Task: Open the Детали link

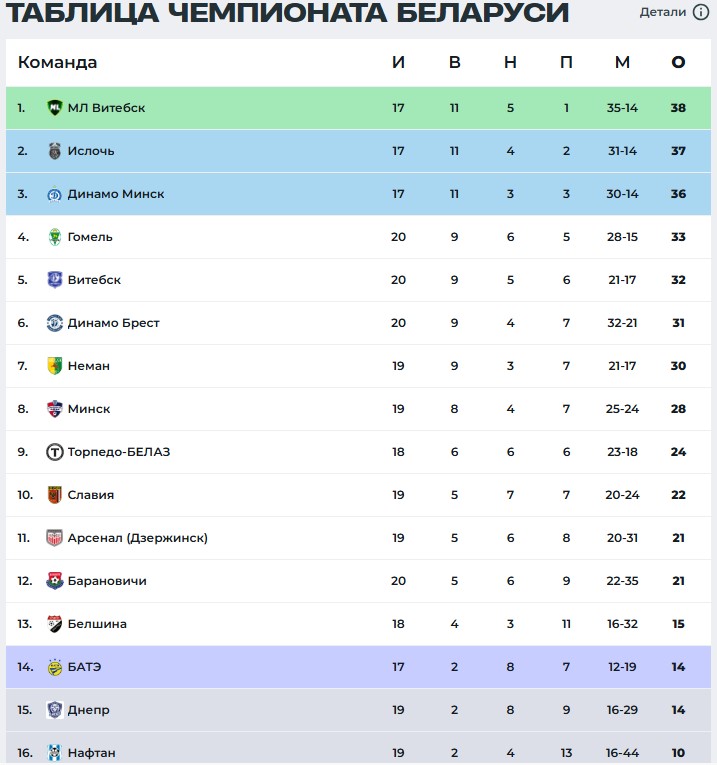Action: coord(662,12)
